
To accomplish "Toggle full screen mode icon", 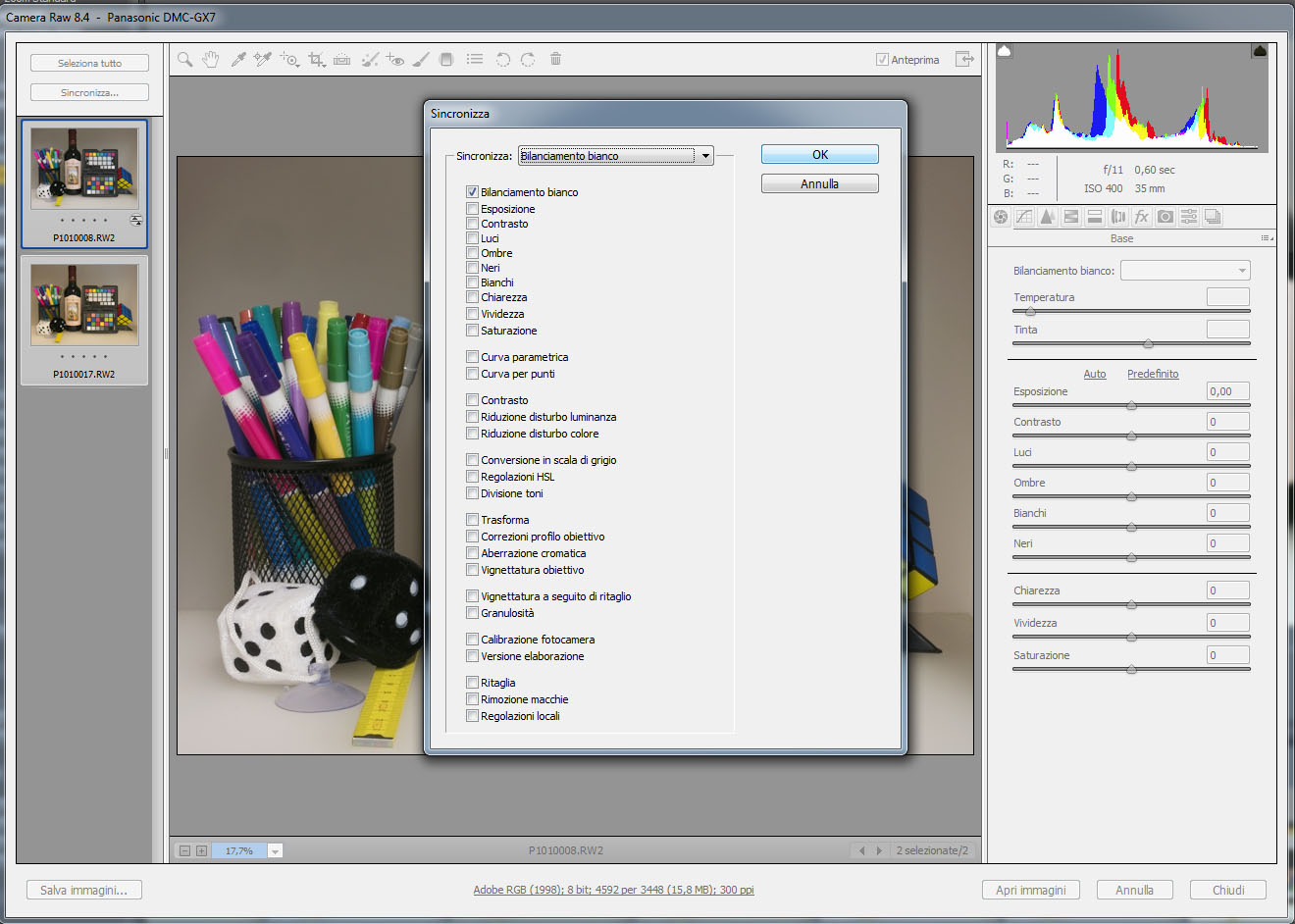I will [964, 60].
